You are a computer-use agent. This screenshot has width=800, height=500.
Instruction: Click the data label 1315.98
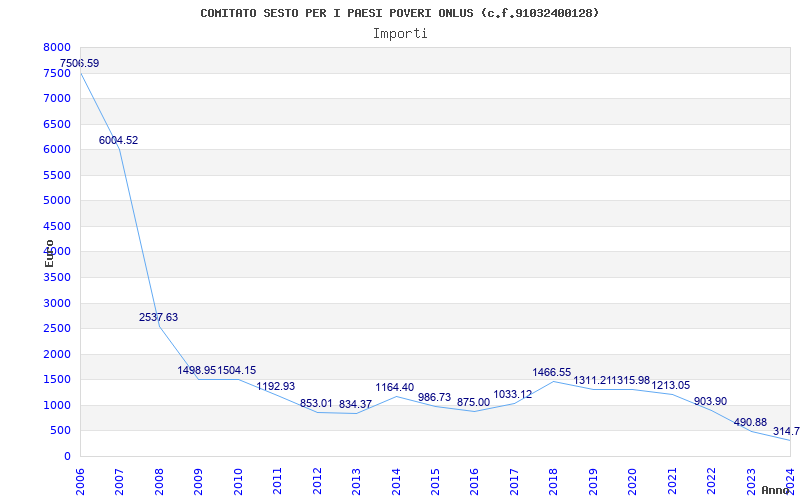(x=631, y=381)
